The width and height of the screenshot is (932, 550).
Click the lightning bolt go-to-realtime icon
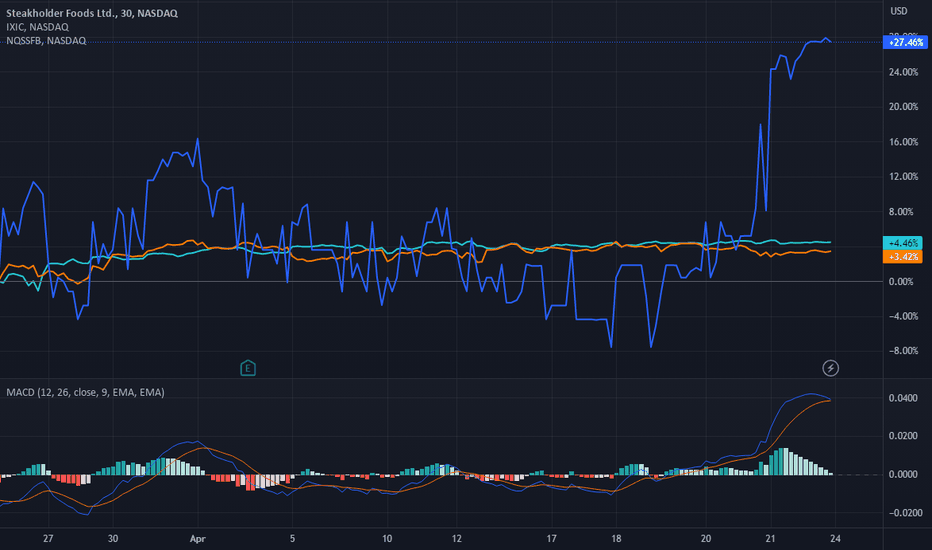[x=830, y=368]
